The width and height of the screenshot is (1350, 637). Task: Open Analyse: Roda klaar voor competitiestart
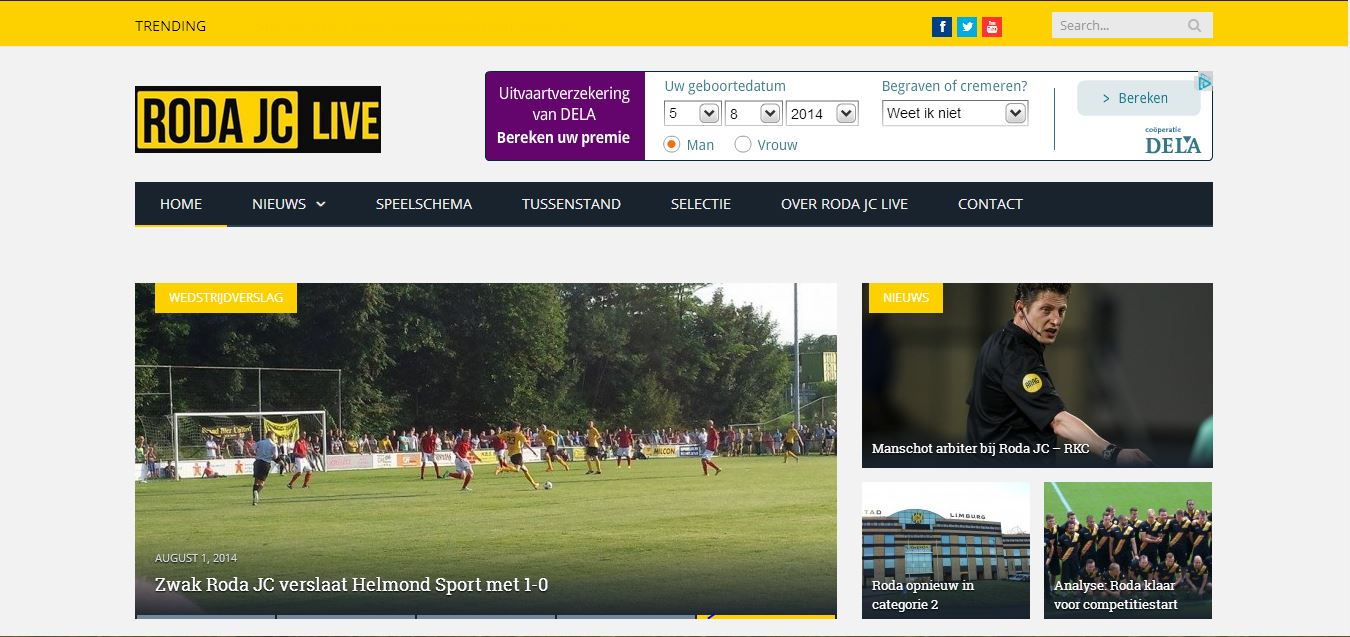click(1116, 595)
